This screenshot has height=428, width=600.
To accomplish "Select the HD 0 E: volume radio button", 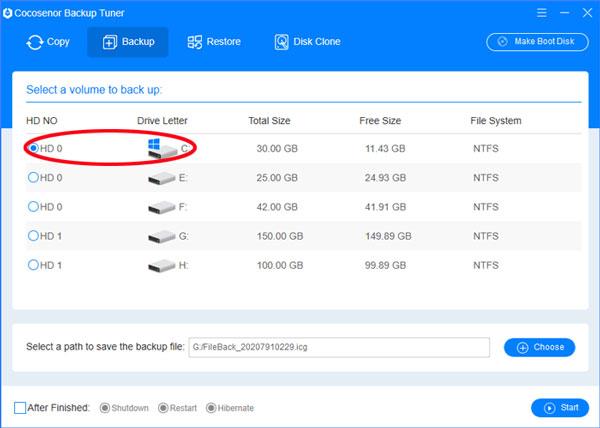I will pyautogui.click(x=33, y=177).
